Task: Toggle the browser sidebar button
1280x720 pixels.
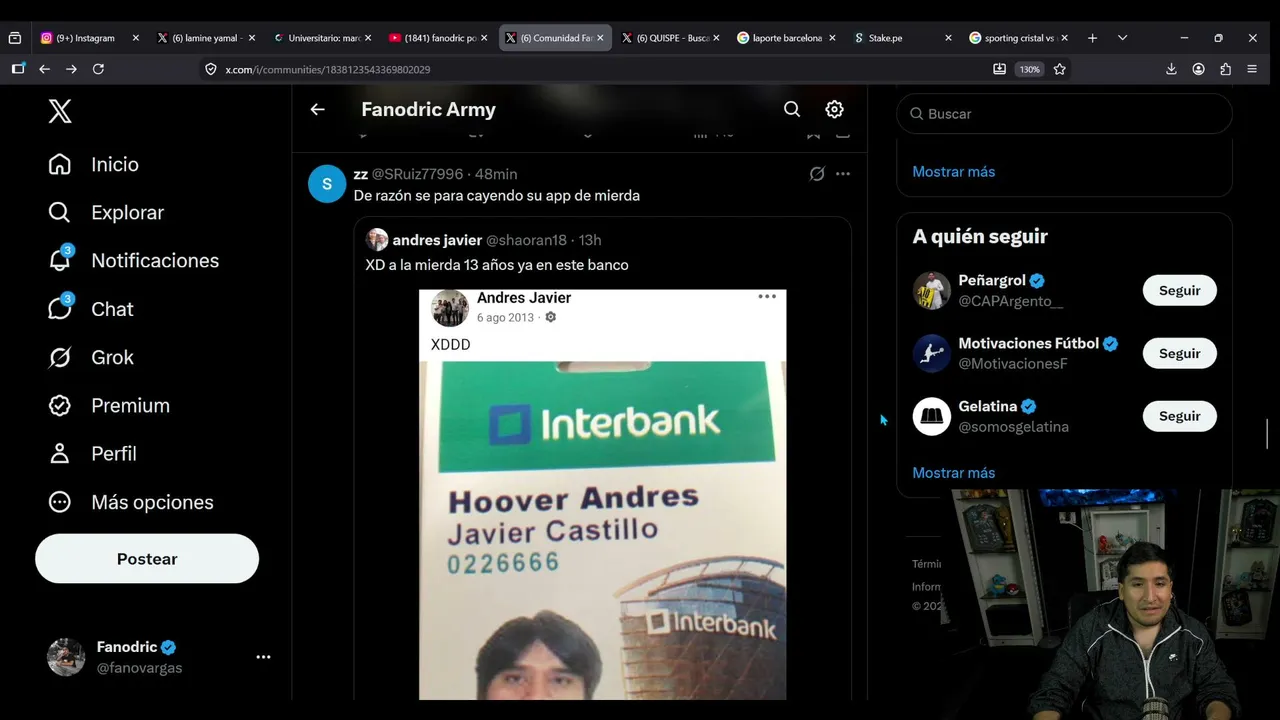Action: point(18,69)
